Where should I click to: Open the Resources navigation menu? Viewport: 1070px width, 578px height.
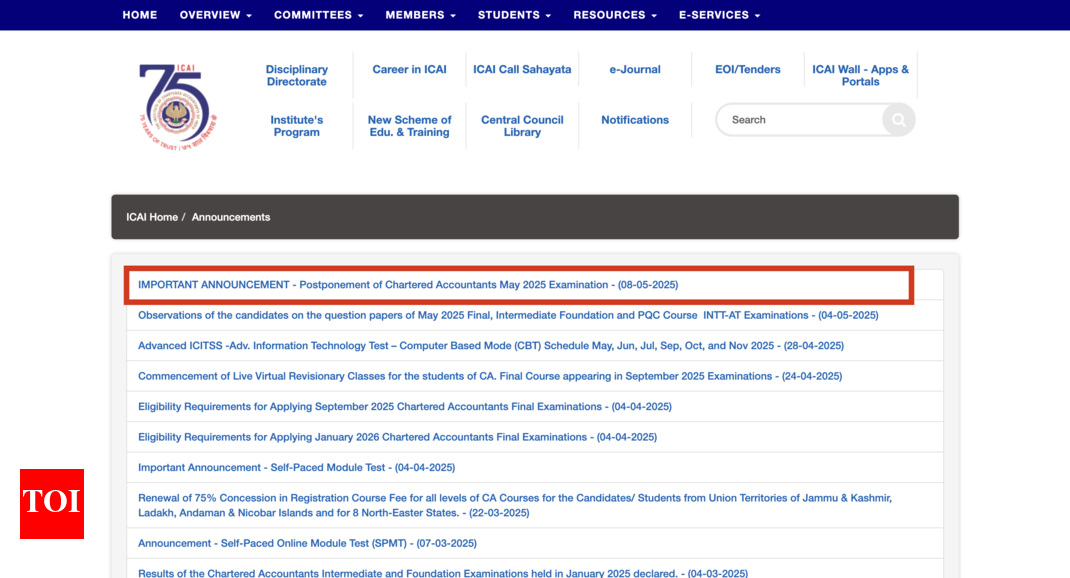click(x=614, y=15)
